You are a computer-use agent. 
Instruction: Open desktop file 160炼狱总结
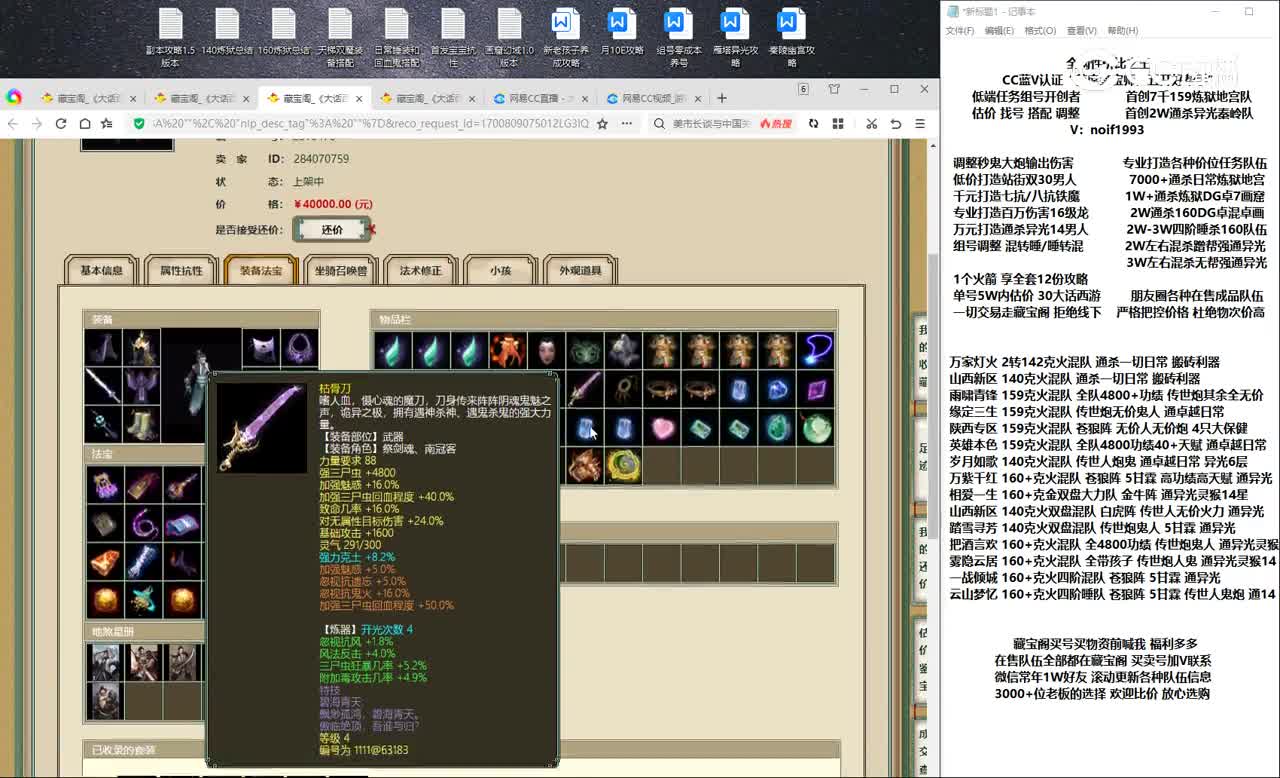tap(283, 33)
